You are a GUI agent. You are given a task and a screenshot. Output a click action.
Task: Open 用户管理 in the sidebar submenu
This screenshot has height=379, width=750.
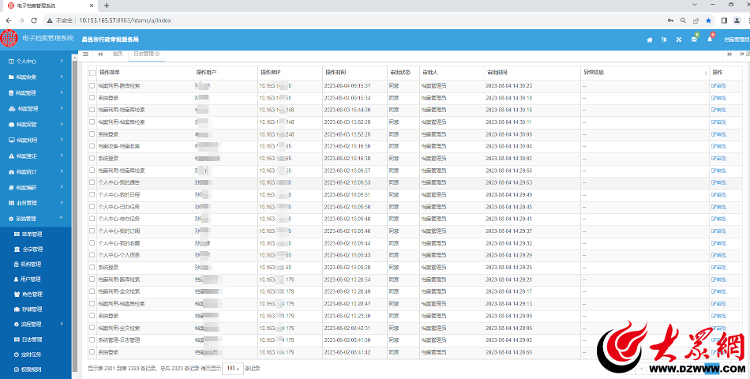[31, 279]
